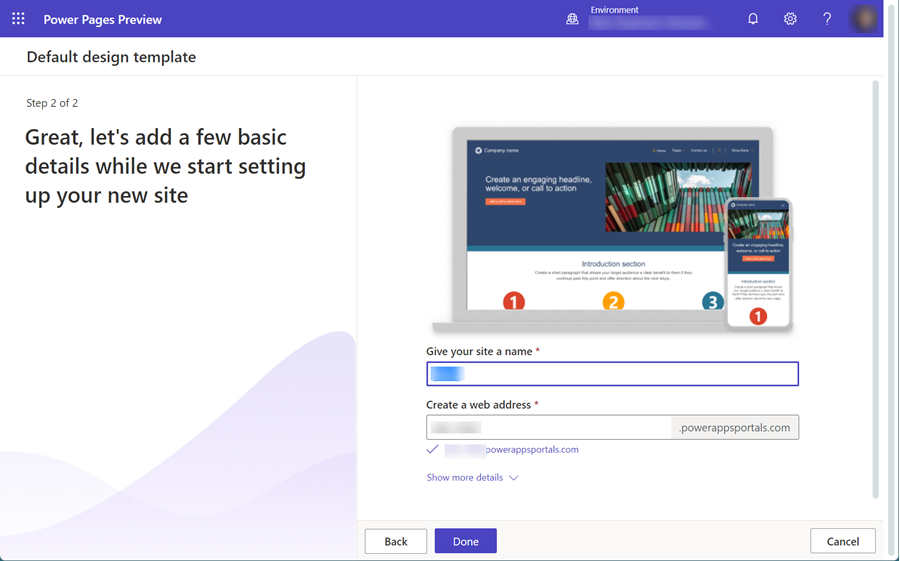
Task: Open the notifications bell
Action: (x=753, y=19)
